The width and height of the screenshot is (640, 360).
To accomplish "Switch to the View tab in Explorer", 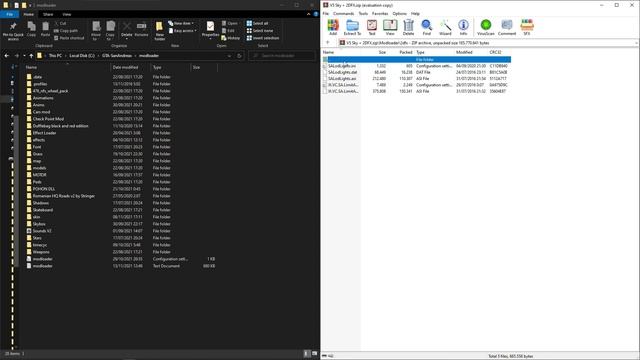I will (67, 14).
